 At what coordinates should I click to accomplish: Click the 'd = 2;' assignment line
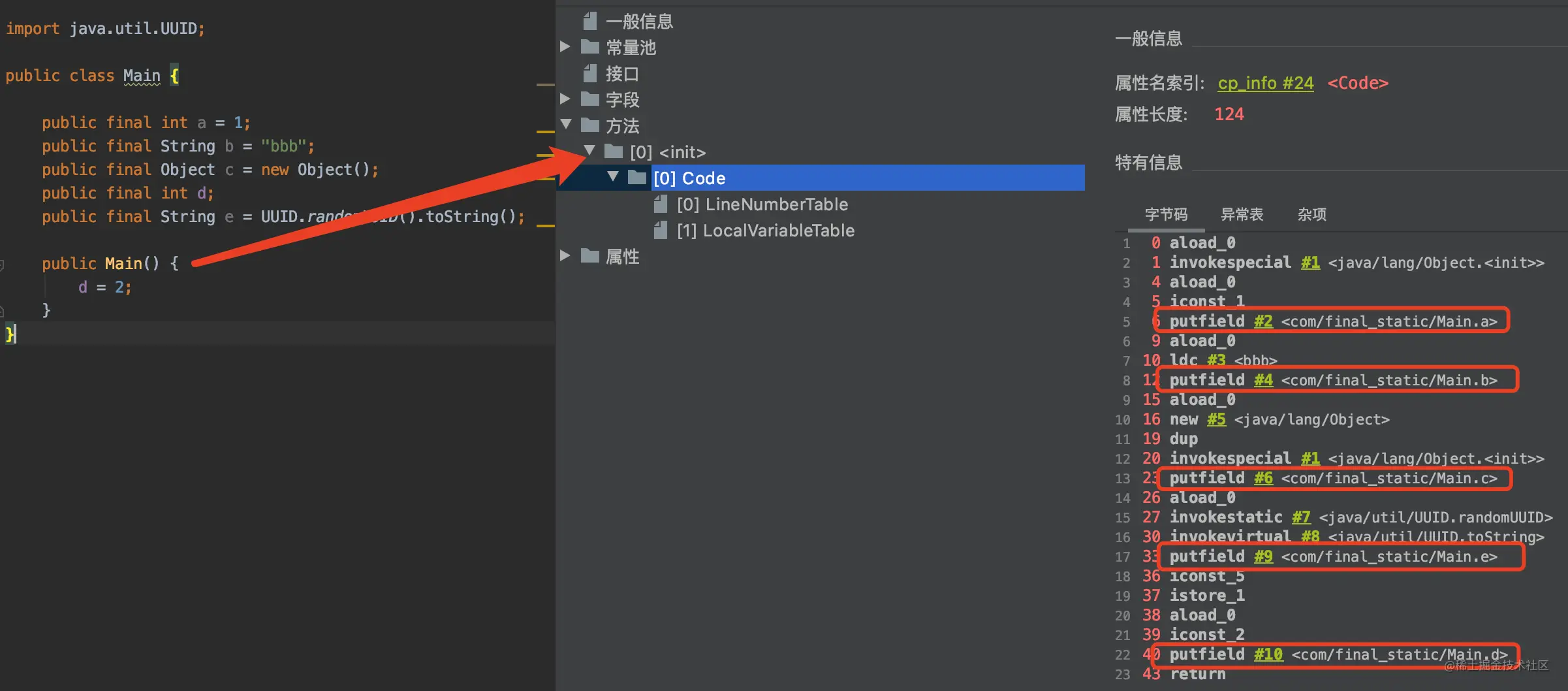coord(105,287)
